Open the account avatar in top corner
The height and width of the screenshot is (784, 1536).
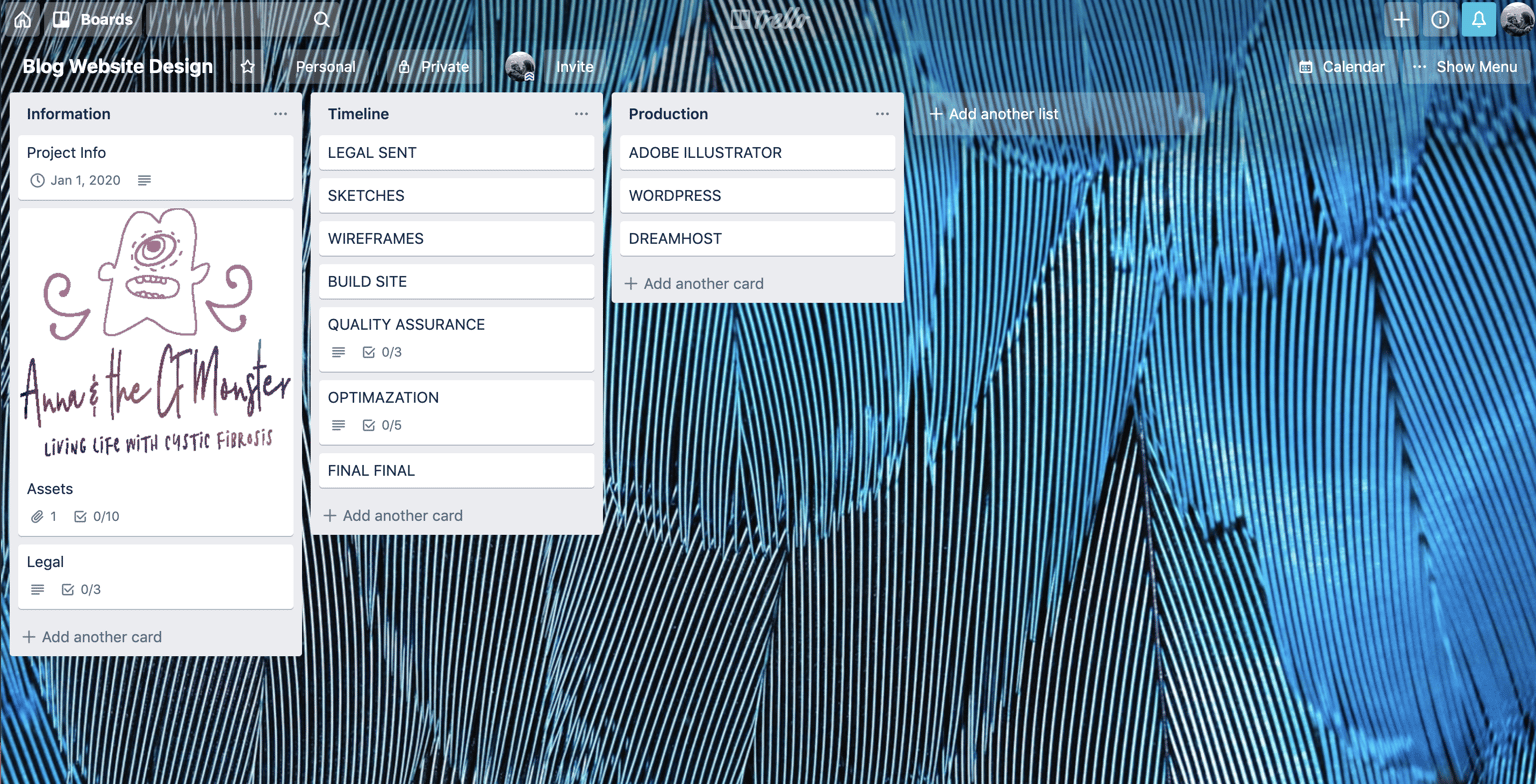pos(1517,19)
